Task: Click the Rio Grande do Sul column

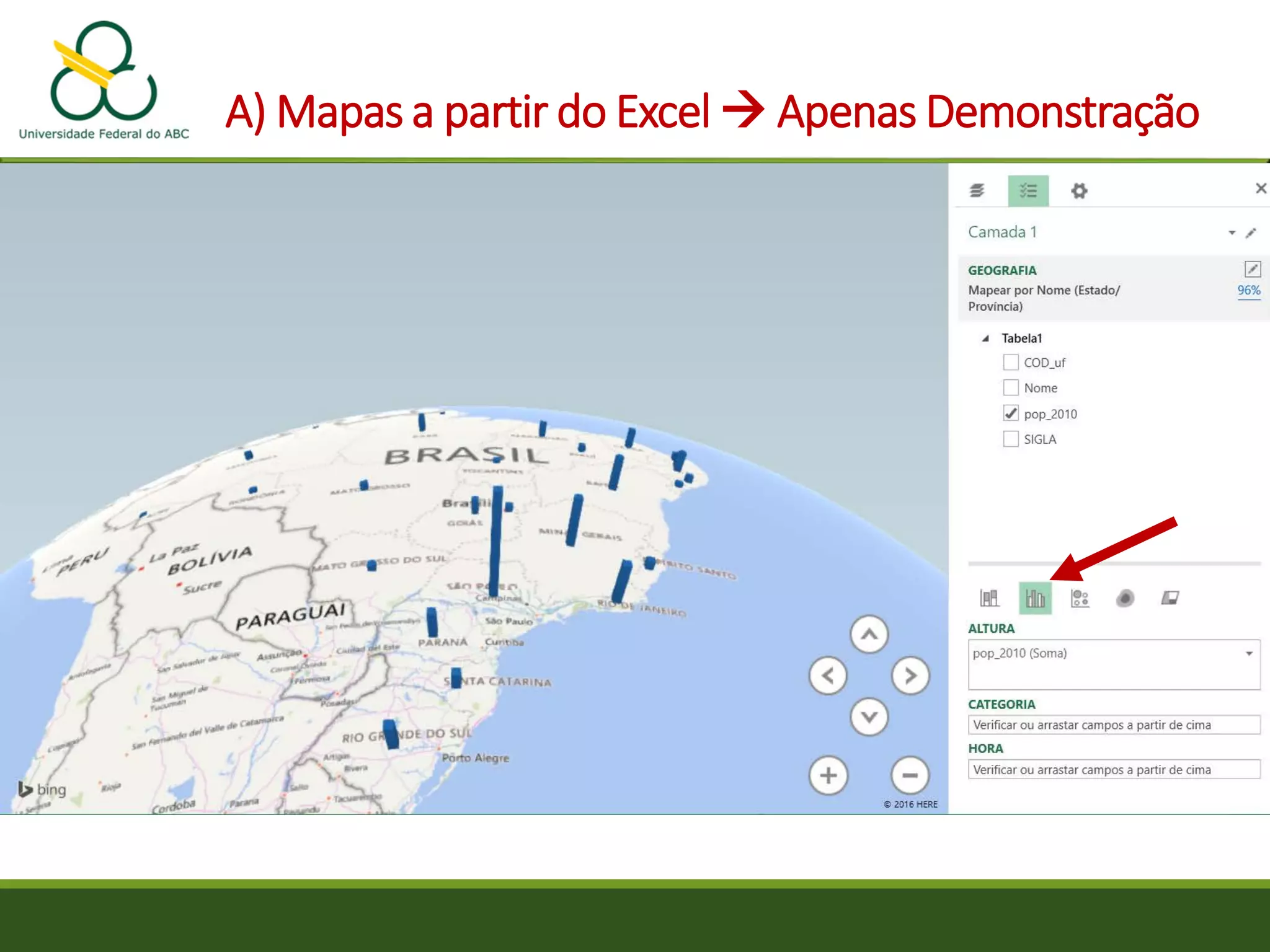Action: 391,734
